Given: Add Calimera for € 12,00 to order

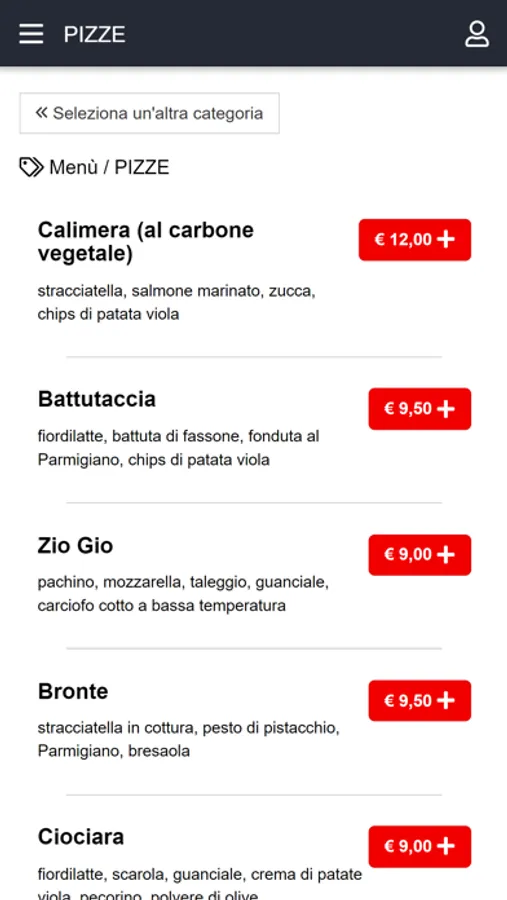Looking at the screenshot, I should point(415,239).
